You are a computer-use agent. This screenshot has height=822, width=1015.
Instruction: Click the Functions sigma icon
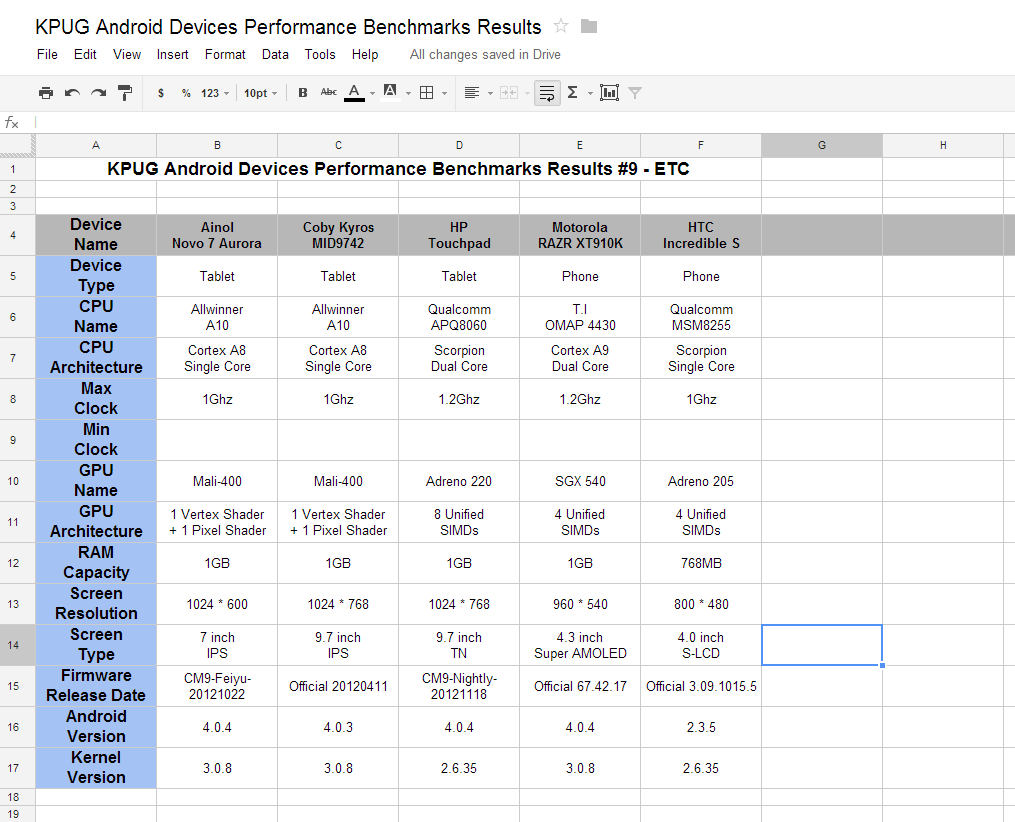572,93
